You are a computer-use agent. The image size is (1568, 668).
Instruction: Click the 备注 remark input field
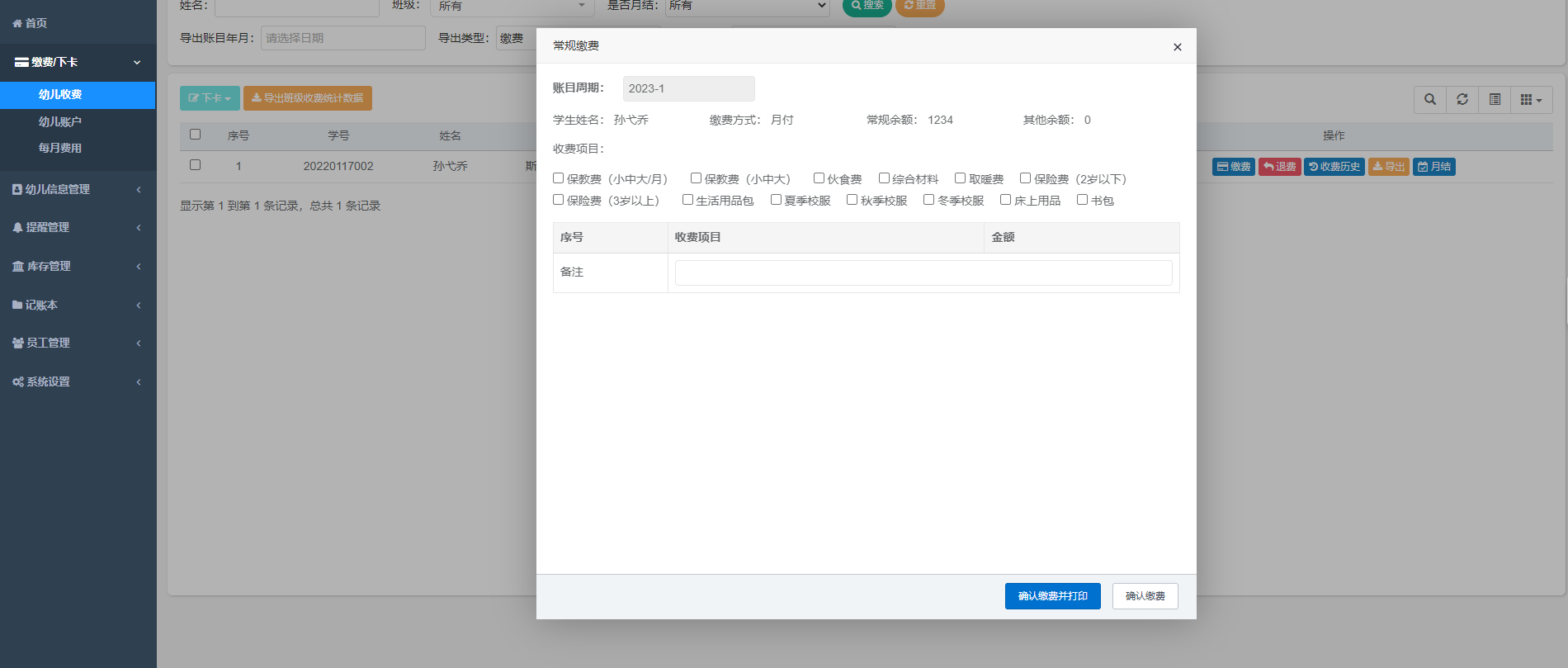[923, 273]
